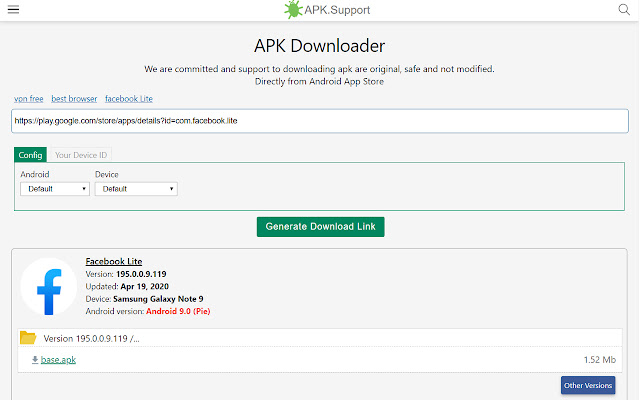The image size is (640, 400).
Task: Click the Play Store URL input field
Action: click(320, 121)
